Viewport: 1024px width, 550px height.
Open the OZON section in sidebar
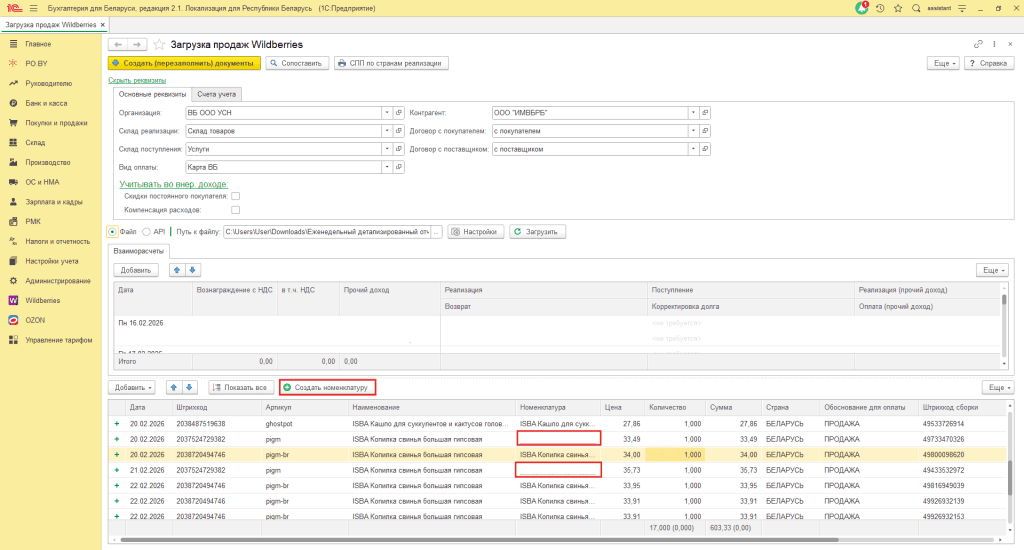(x=36, y=320)
